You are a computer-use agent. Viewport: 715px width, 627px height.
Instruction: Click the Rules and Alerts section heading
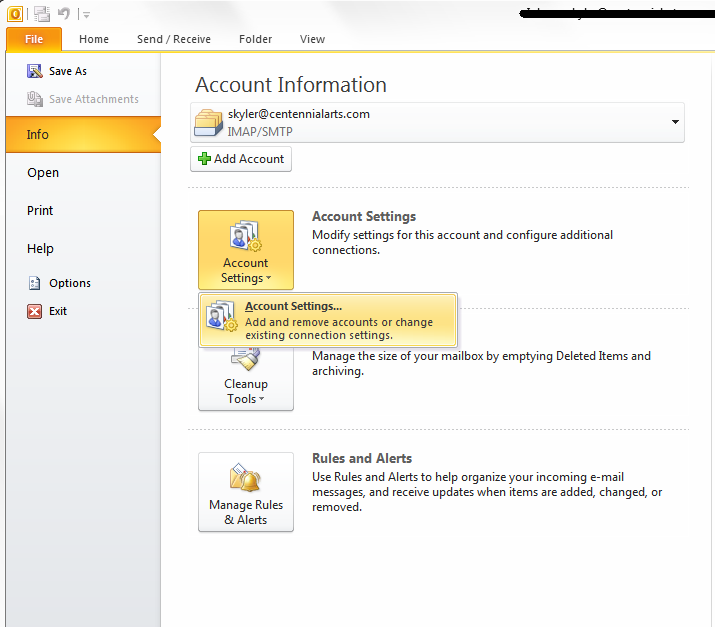tap(362, 458)
